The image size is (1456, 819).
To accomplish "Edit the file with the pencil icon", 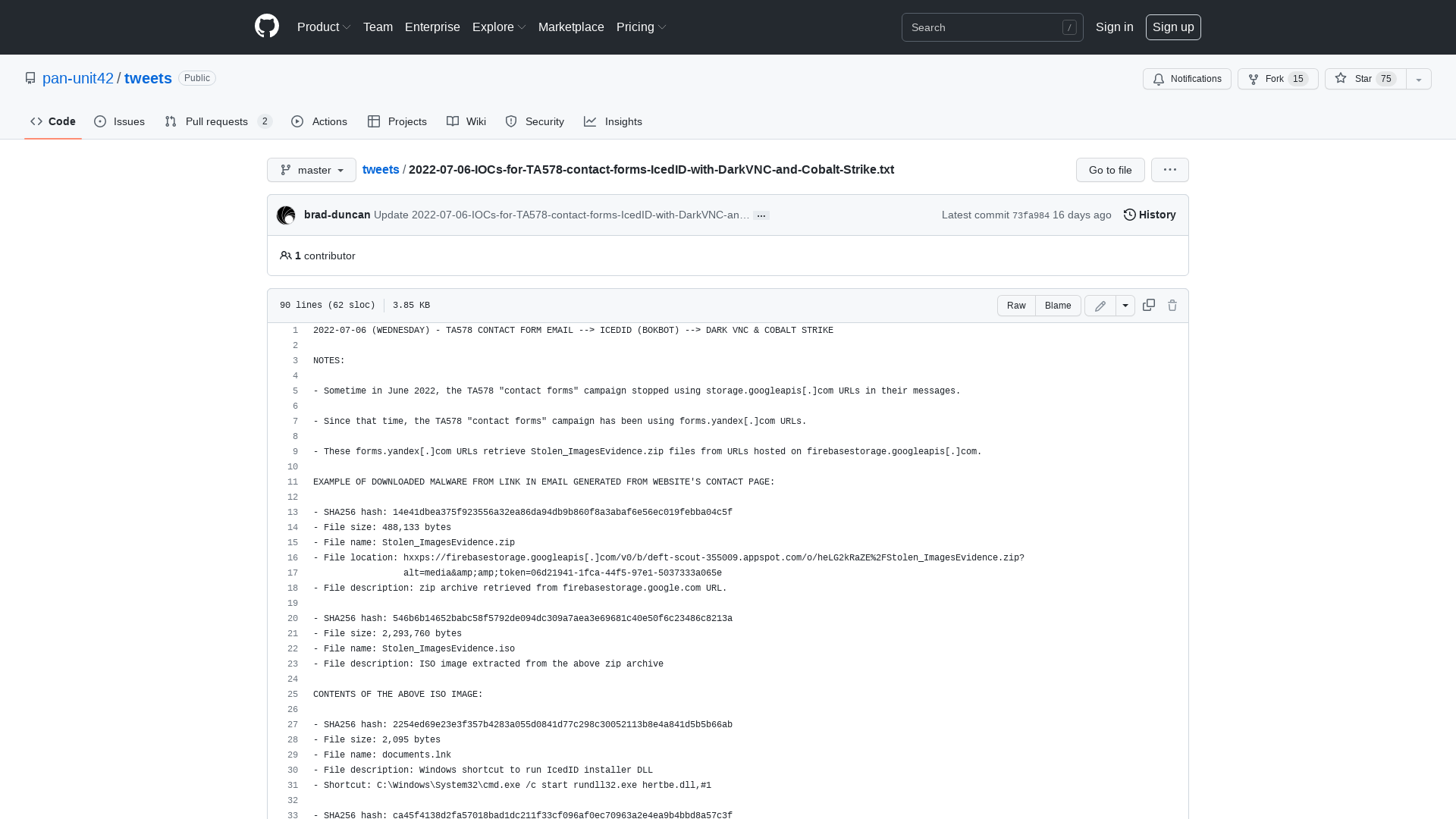I will tap(1100, 306).
